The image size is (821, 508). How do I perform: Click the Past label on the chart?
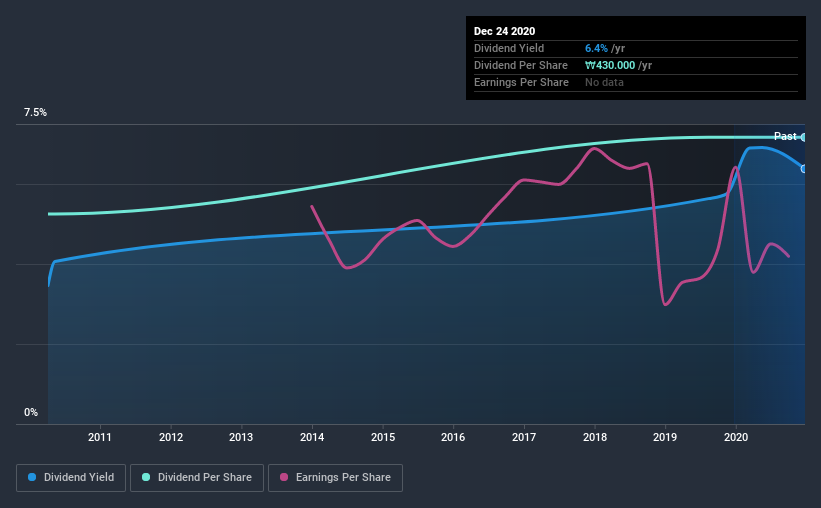pos(785,136)
